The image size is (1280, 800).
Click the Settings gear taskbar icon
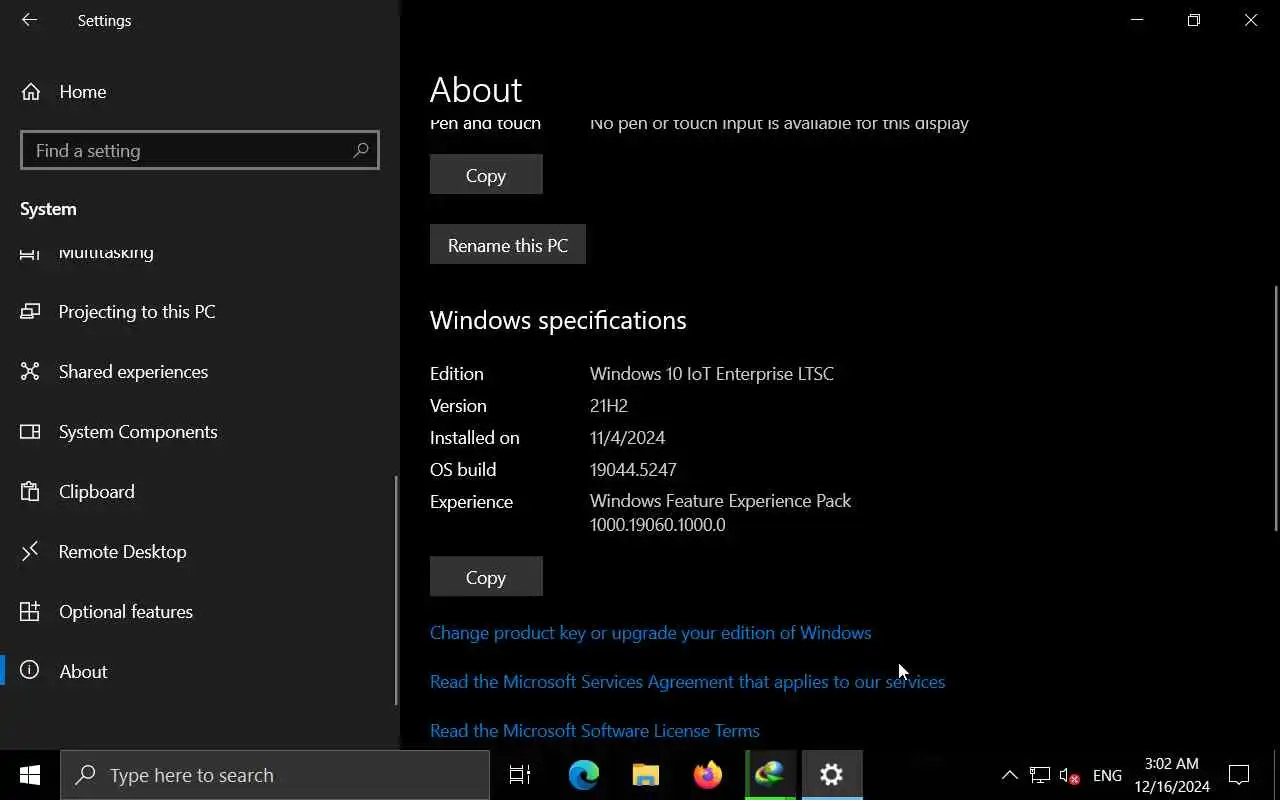pyautogui.click(x=832, y=775)
